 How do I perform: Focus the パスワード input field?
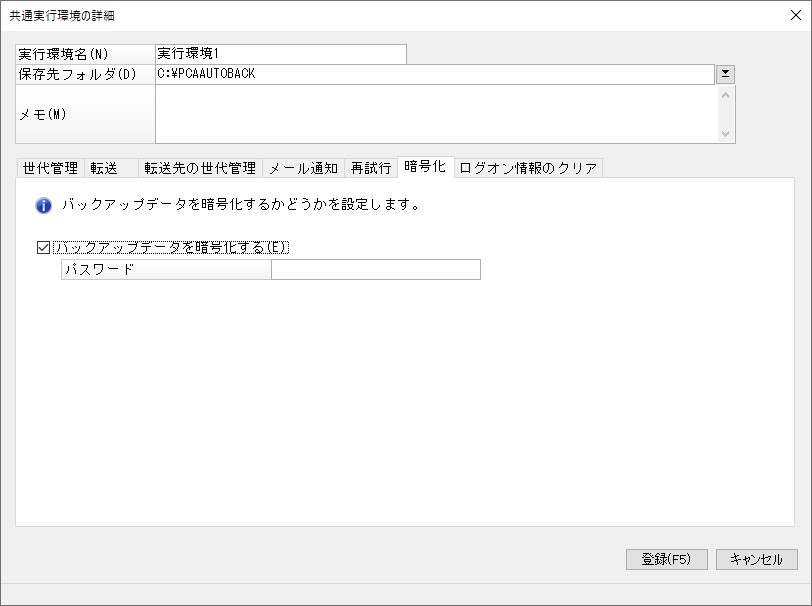click(x=376, y=269)
